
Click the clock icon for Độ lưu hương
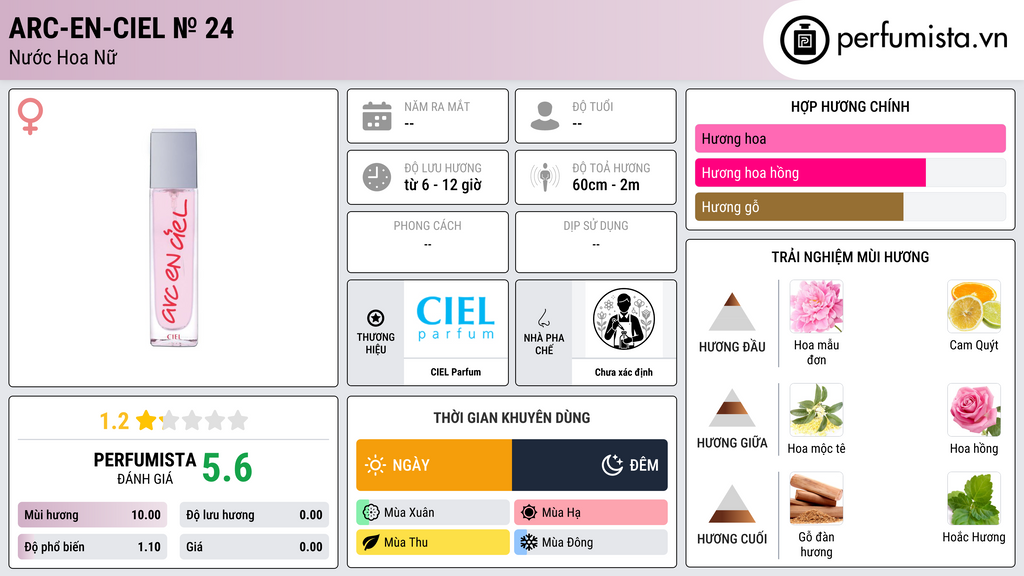click(x=377, y=177)
